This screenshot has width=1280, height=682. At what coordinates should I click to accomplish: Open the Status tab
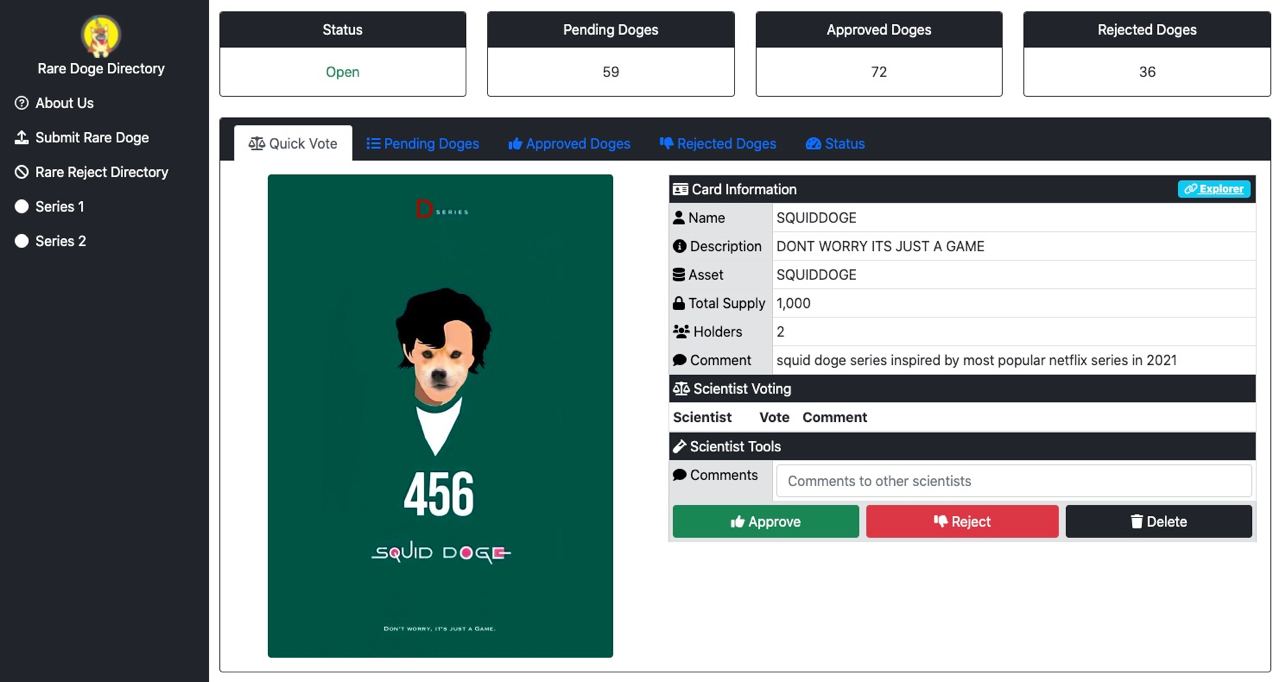point(835,143)
